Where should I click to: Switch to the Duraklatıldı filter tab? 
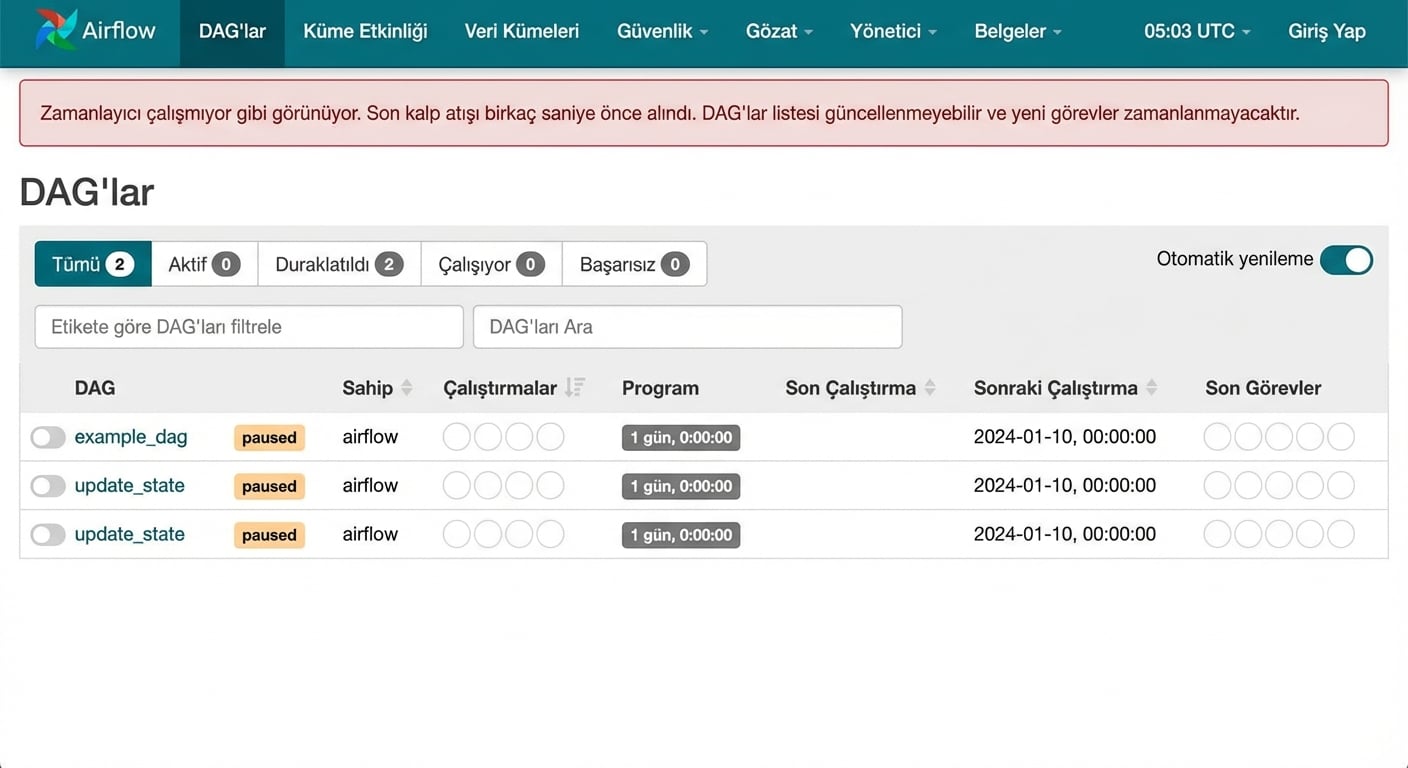tap(339, 264)
